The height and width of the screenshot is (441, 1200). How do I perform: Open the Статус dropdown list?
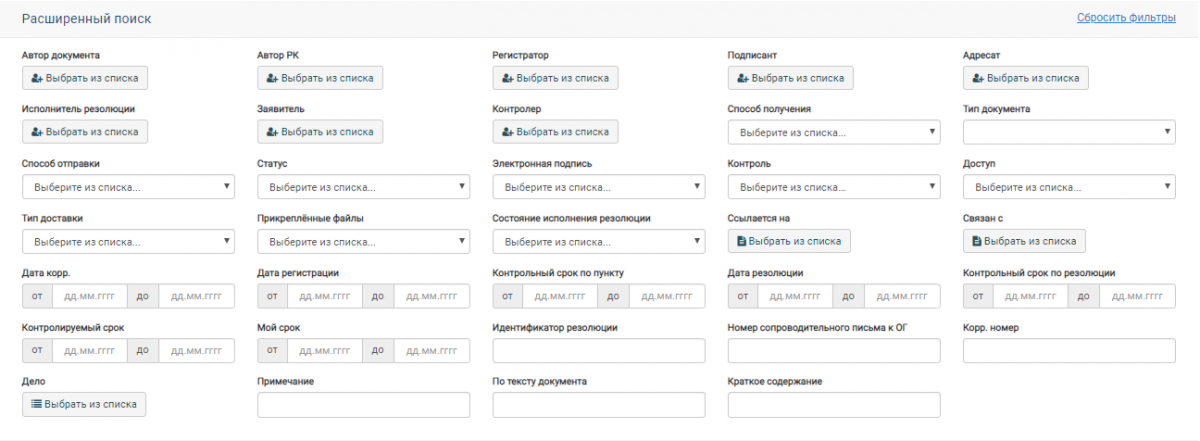click(363, 187)
